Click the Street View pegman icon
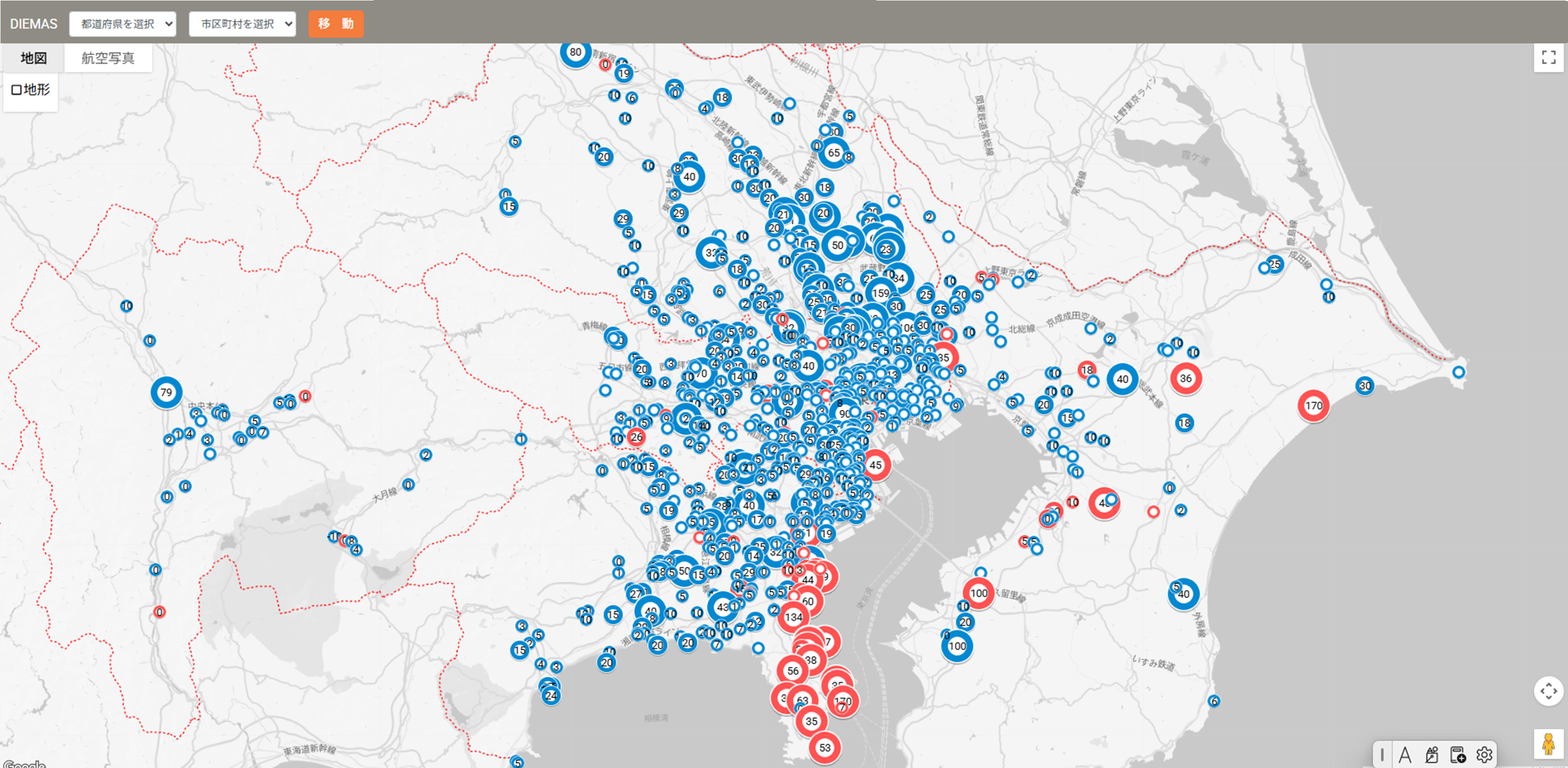Viewport: 1568px width, 768px height. 1548,744
